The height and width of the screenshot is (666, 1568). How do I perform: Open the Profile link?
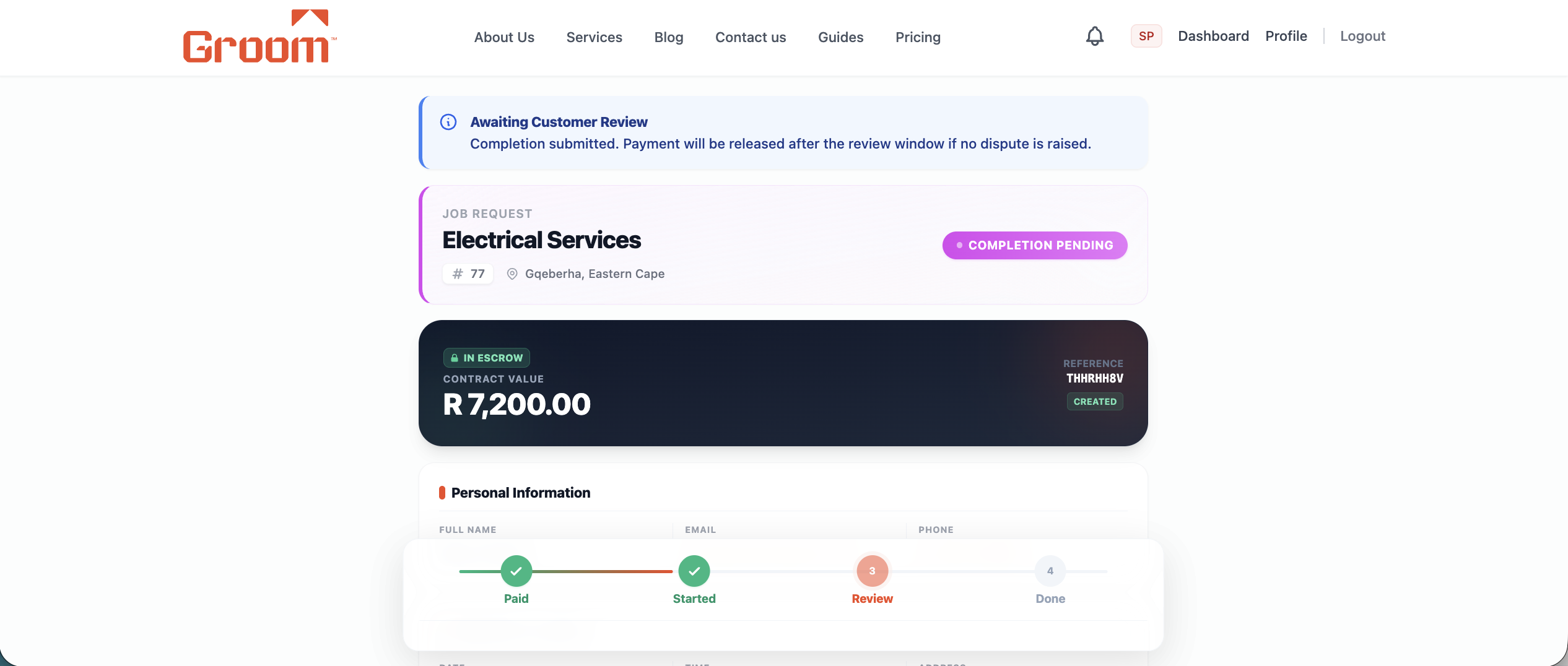tap(1286, 36)
